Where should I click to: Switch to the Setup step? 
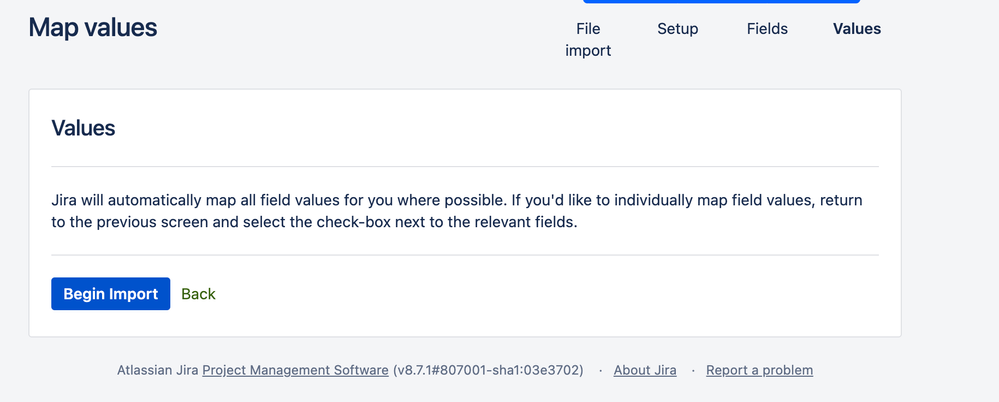coord(678,29)
